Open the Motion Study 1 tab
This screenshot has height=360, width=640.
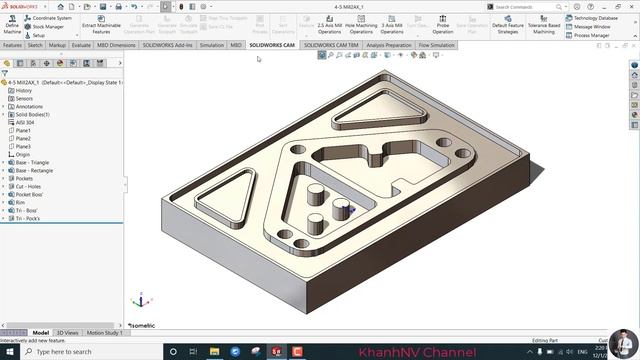point(104,333)
